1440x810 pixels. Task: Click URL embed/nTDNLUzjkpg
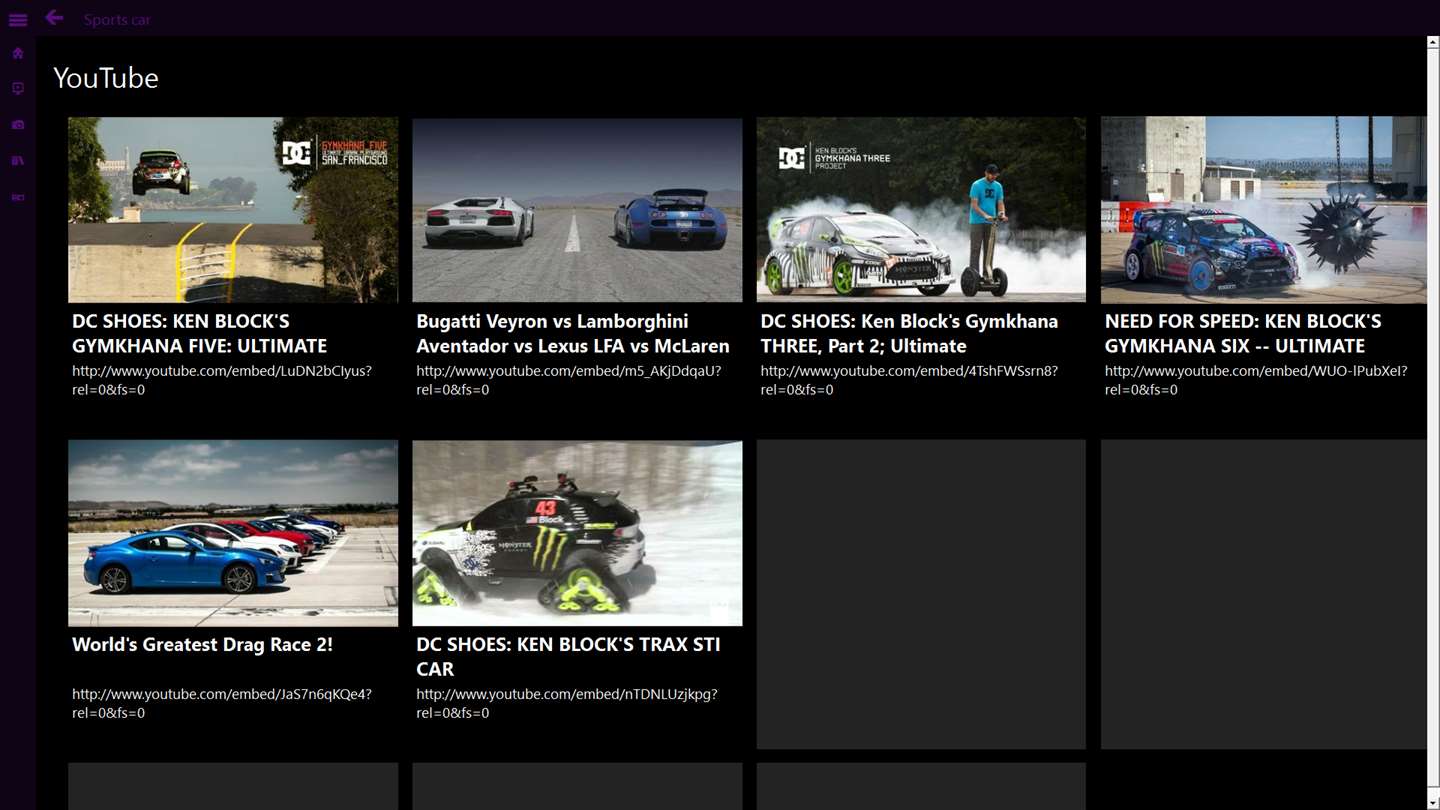click(x=567, y=703)
